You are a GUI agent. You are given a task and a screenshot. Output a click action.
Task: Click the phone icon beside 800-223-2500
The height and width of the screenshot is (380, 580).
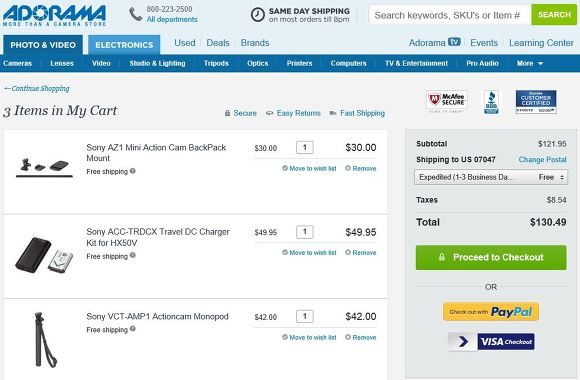pyautogui.click(x=135, y=14)
